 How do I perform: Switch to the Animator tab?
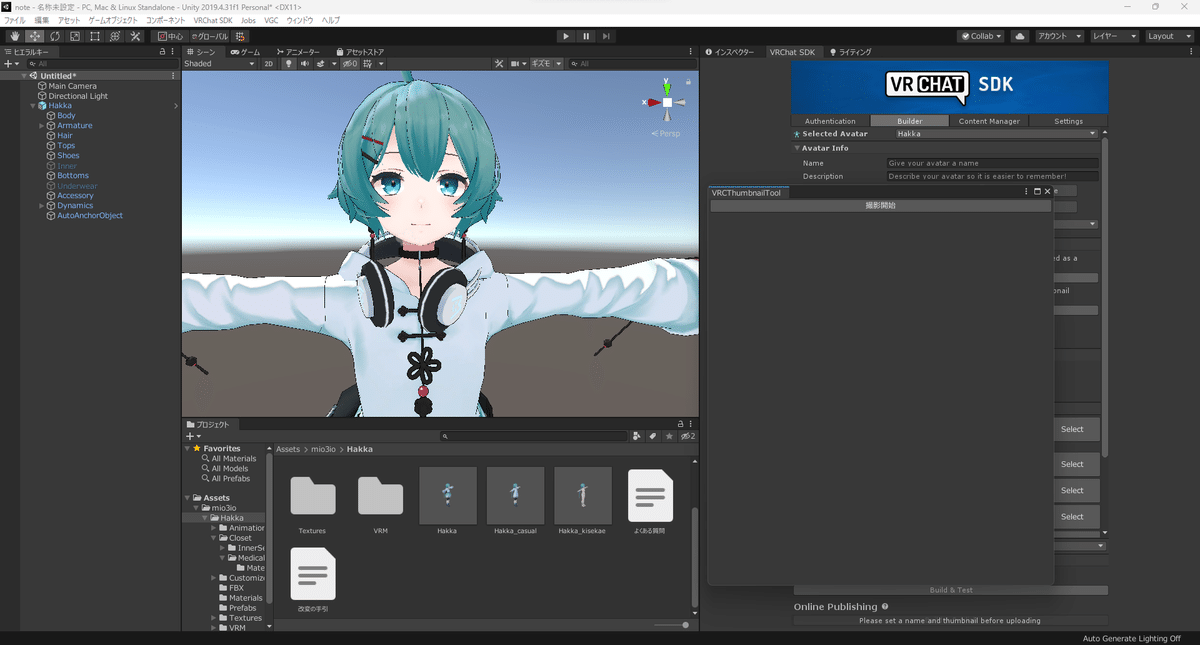297,52
